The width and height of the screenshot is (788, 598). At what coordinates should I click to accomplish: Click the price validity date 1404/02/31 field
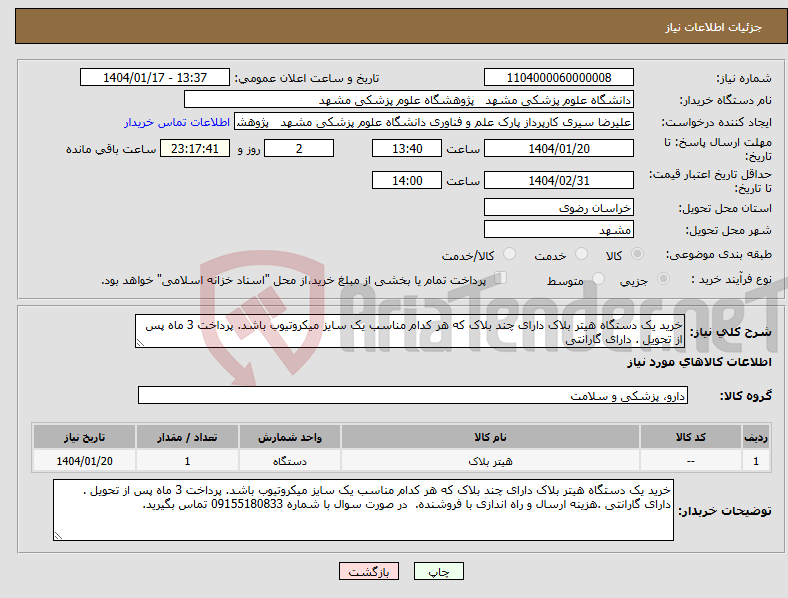(x=559, y=180)
